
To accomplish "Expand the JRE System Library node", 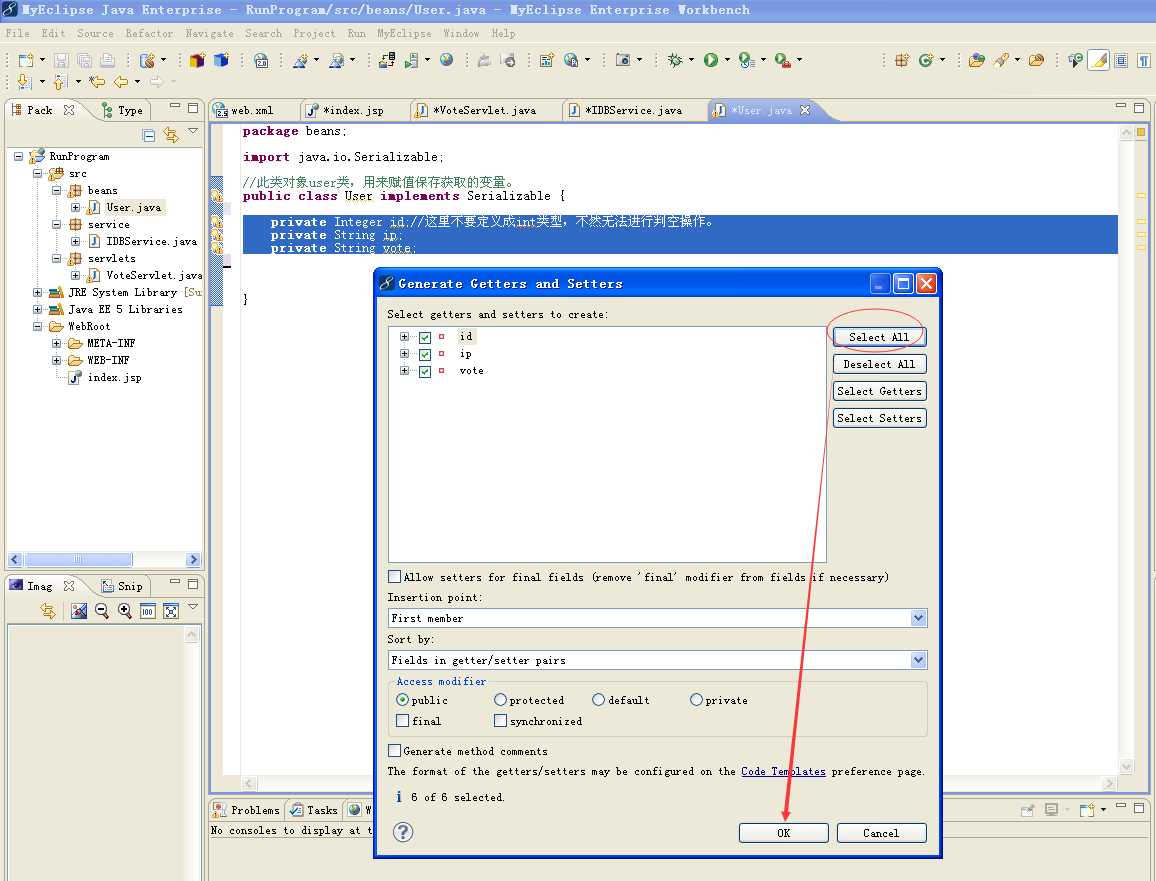I will click(x=37, y=292).
